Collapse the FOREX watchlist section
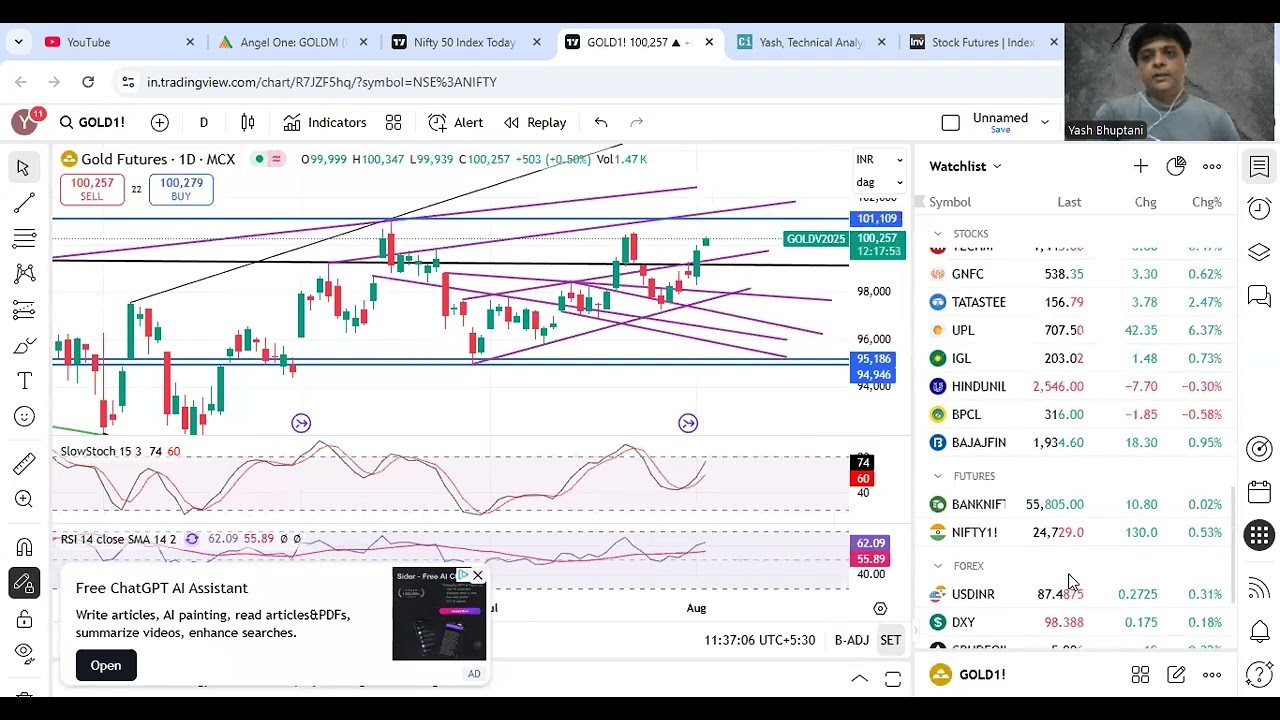The image size is (1280, 720). pyautogui.click(x=937, y=566)
